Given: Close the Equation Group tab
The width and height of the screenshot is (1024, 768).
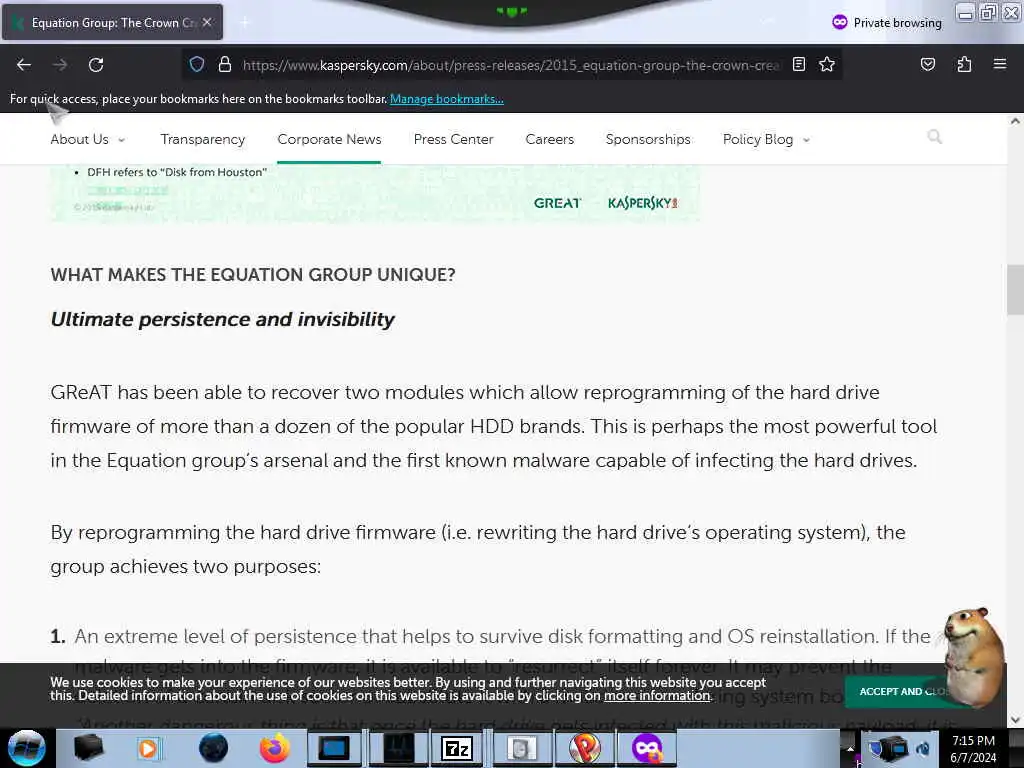Looking at the screenshot, I should [206, 22].
